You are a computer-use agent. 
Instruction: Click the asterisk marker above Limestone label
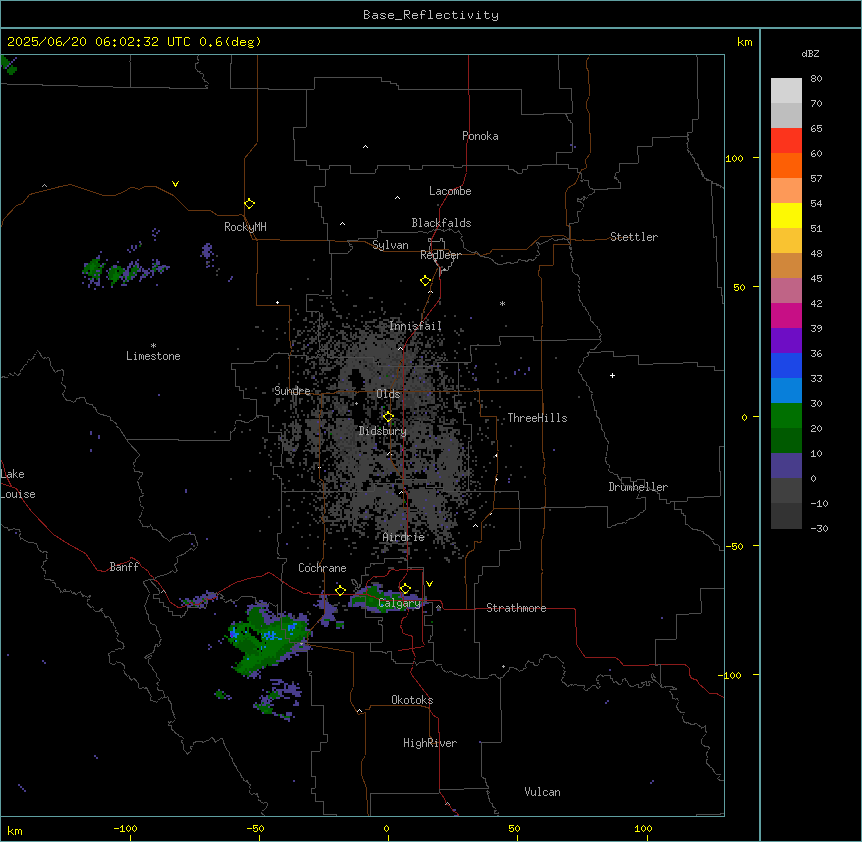point(153,346)
